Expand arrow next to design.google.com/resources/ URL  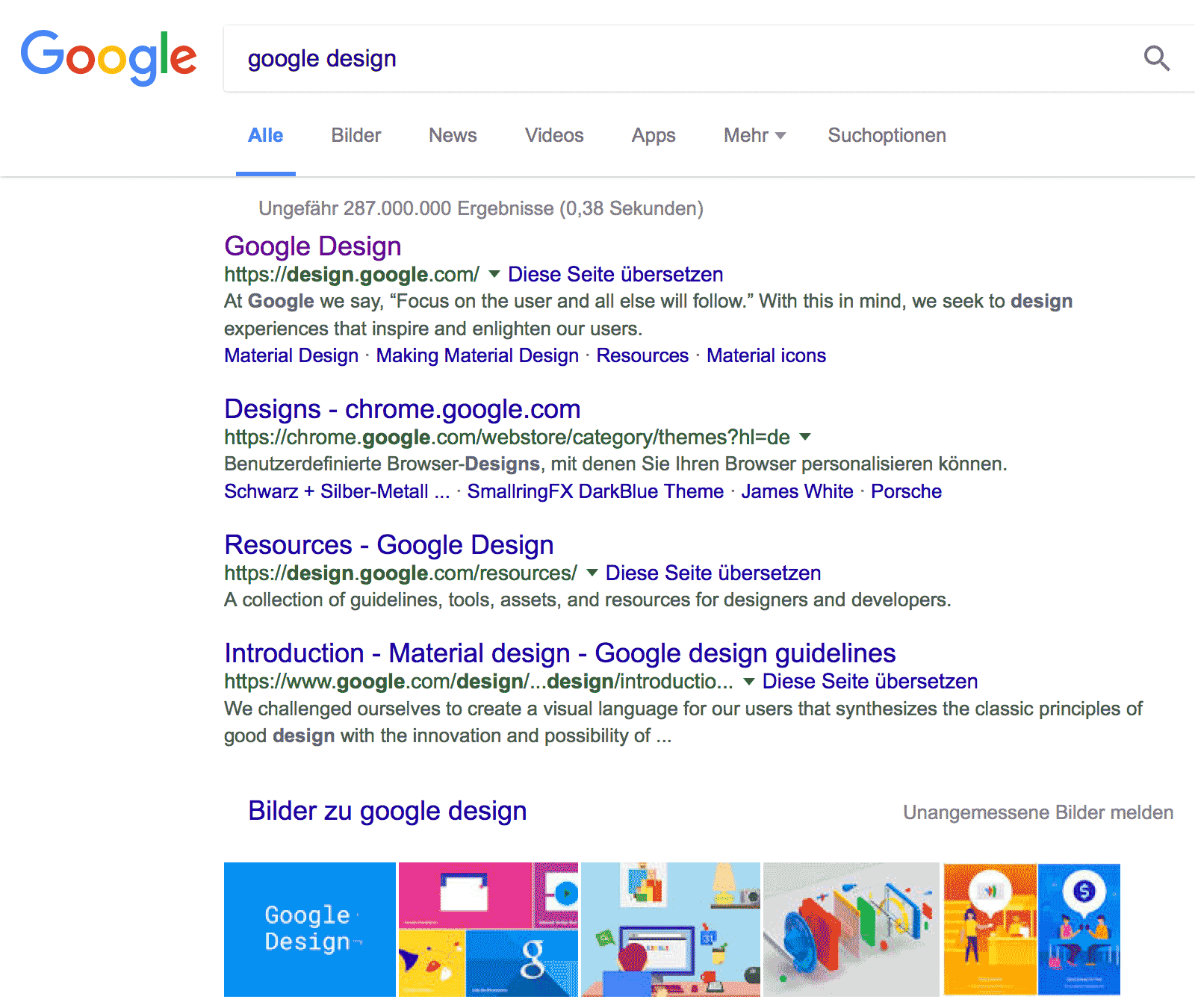point(592,573)
